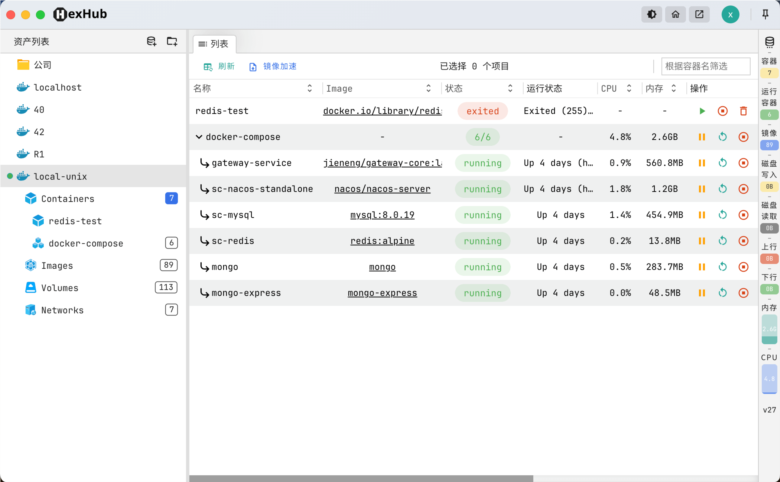Screen dimensions: 780x482
Task: Add a new server asset icon
Action: (151, 41)
